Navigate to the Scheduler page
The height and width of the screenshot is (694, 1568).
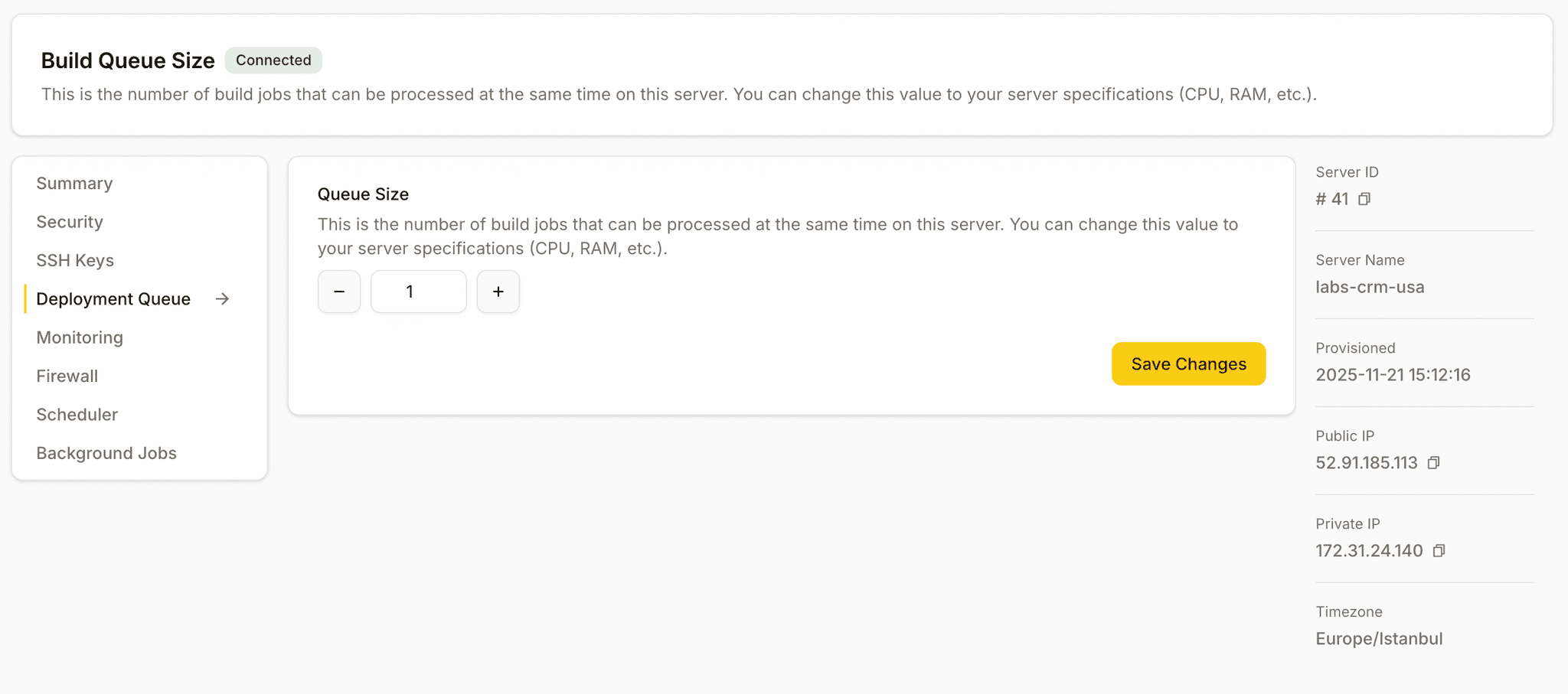pos(77,415)
